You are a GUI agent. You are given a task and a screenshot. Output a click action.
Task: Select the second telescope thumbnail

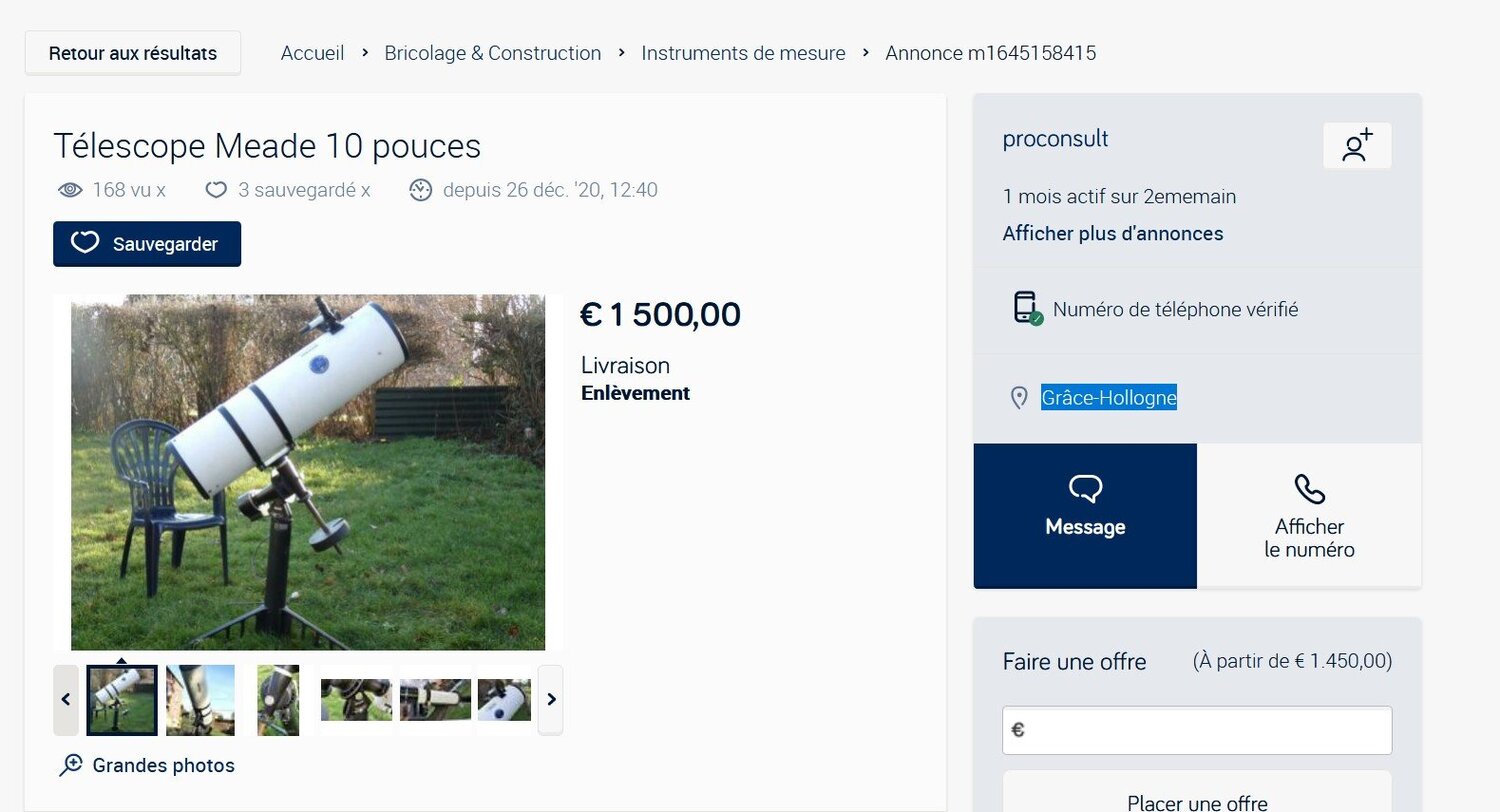[x=200, y=699]
